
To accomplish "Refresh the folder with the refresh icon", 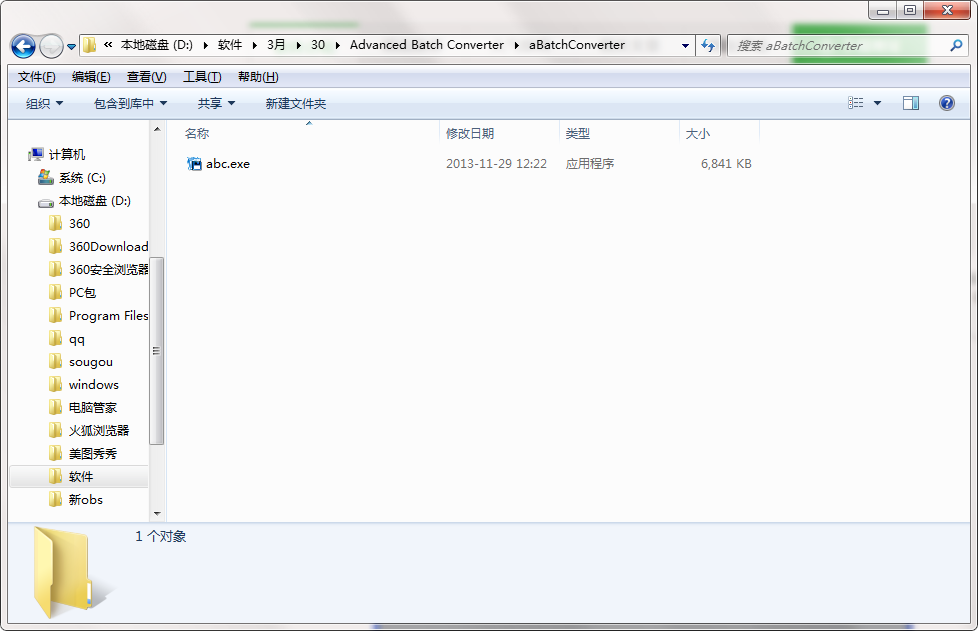I will point(708,46).
